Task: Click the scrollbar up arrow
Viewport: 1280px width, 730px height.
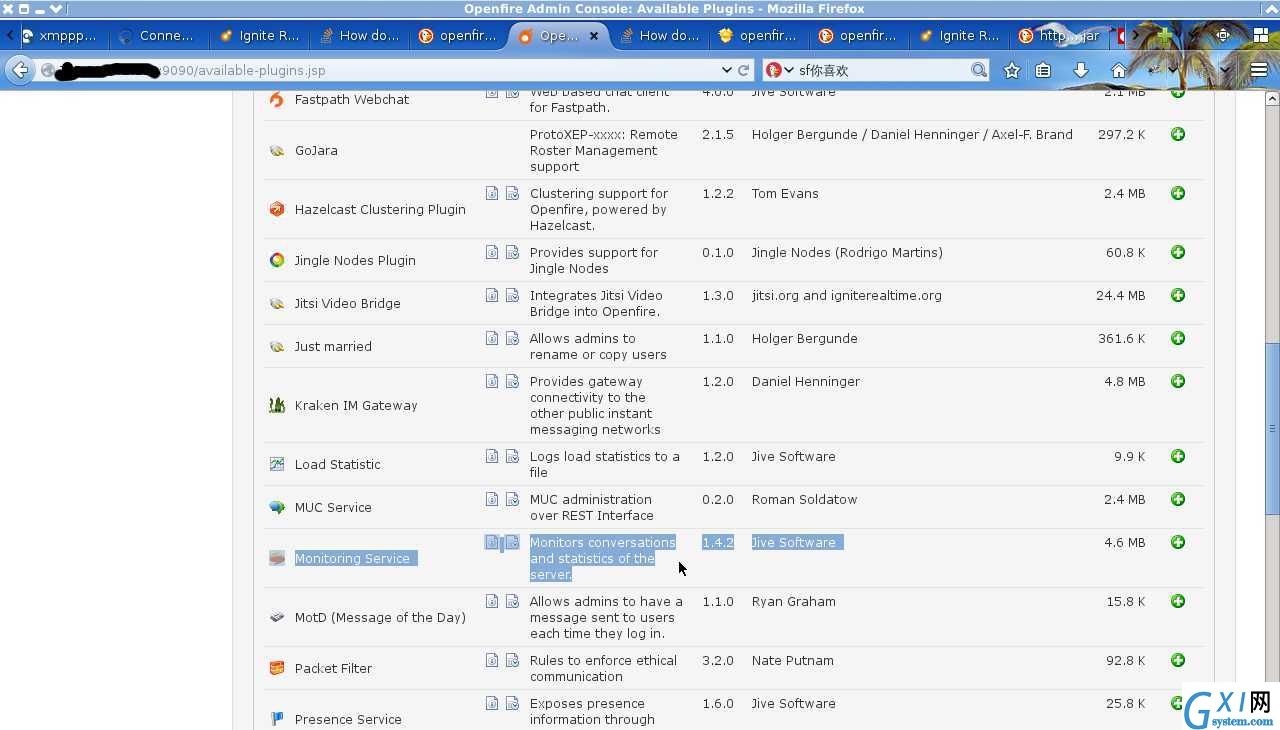Action: click(x=1272, y=98)
